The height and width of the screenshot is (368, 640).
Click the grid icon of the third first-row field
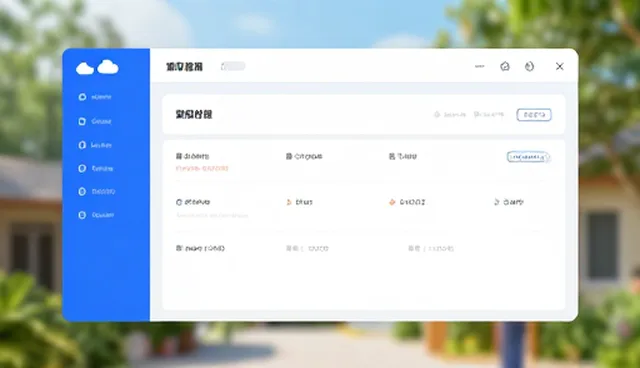[392, 156]
